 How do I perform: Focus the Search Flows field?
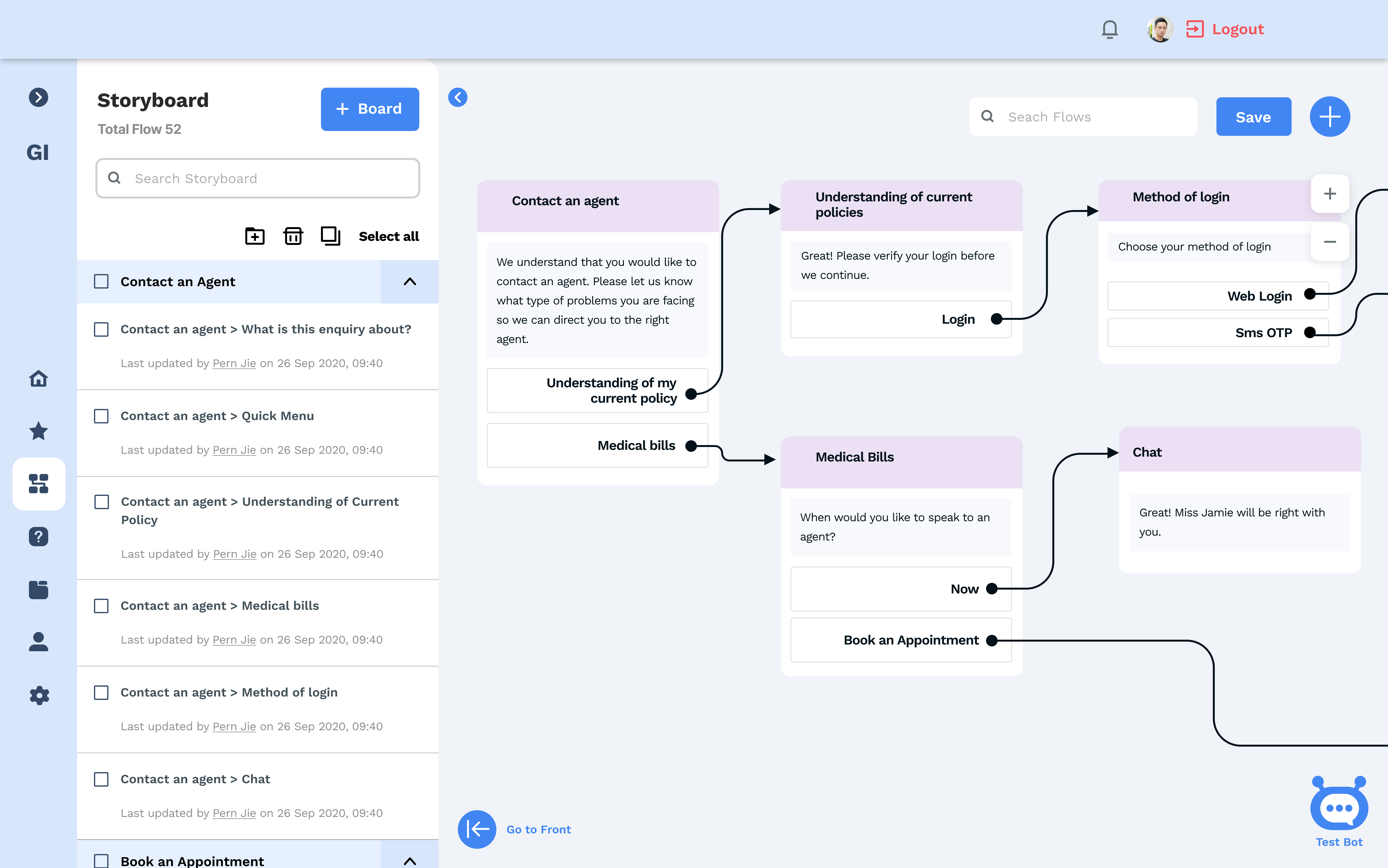tap(1083, 117)
